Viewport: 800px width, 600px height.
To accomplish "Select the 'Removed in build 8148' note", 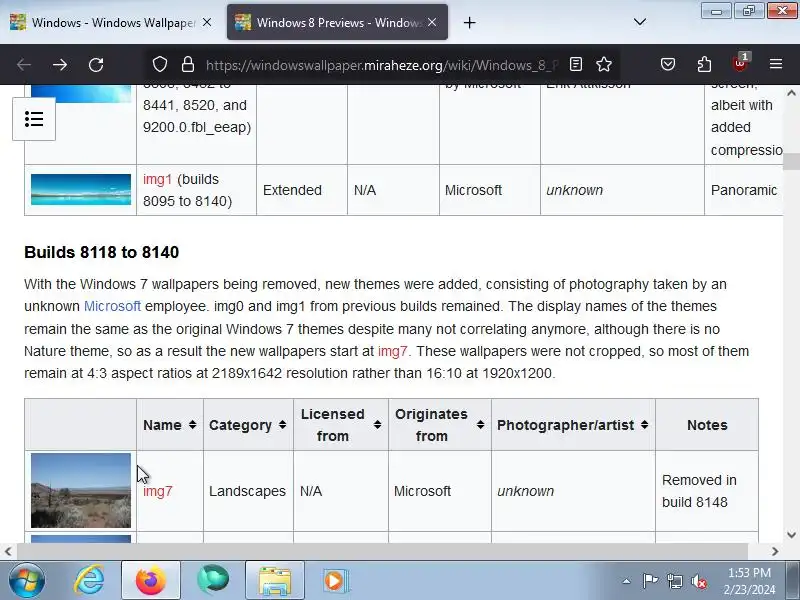I will pos(699,491).
